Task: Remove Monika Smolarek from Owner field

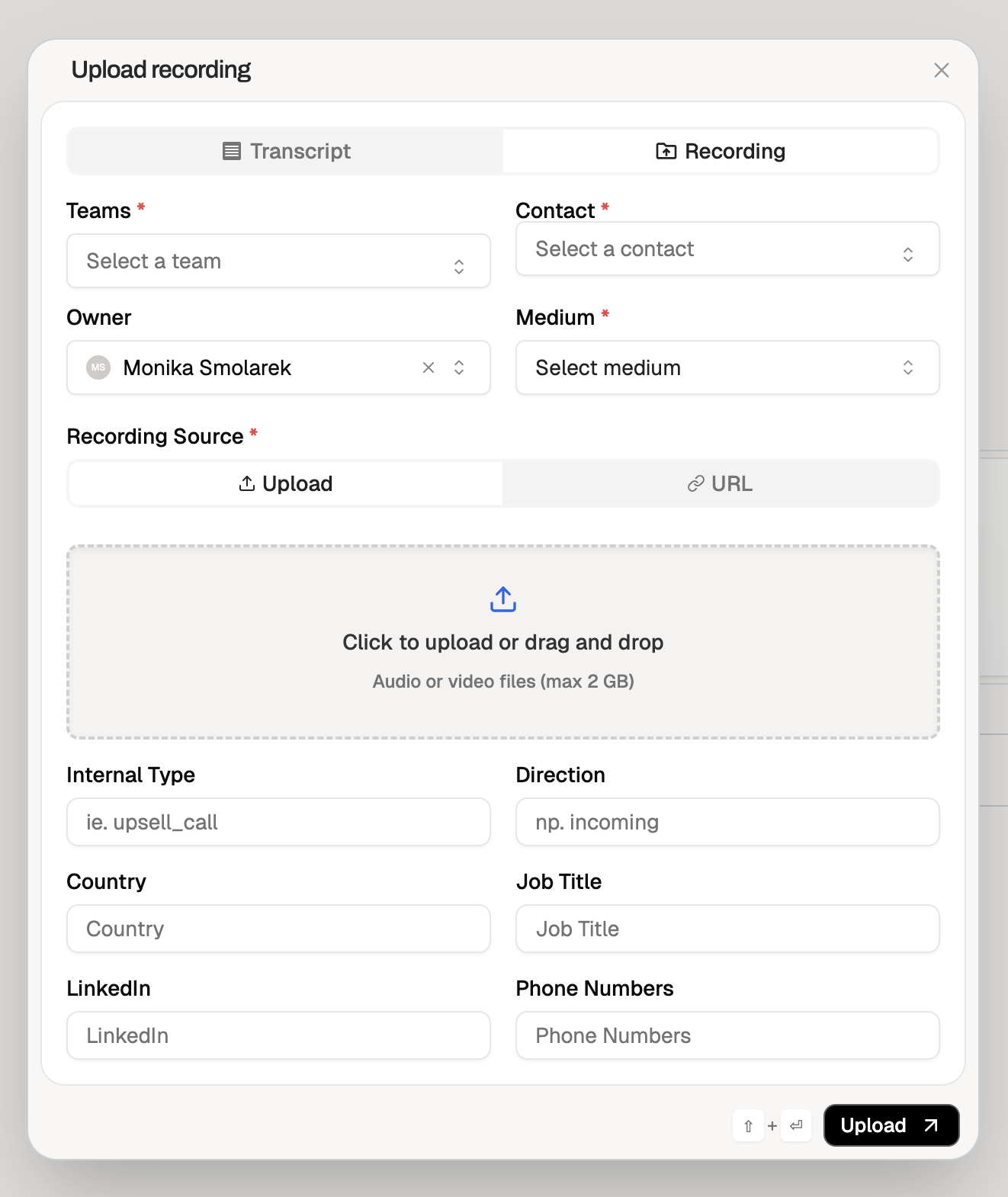Action: (x=428, y=367)
